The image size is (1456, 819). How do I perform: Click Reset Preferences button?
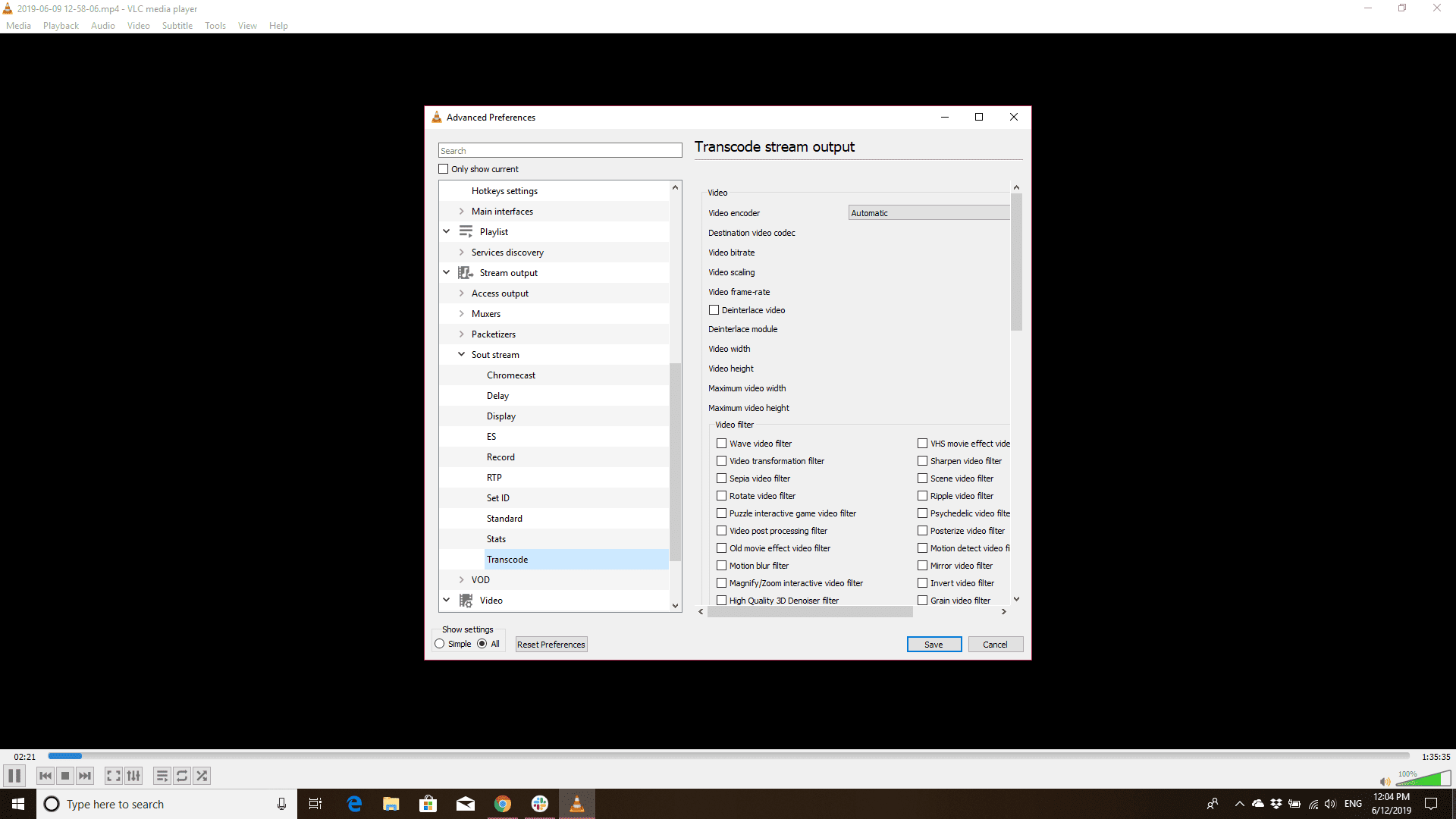click(551, 645)
